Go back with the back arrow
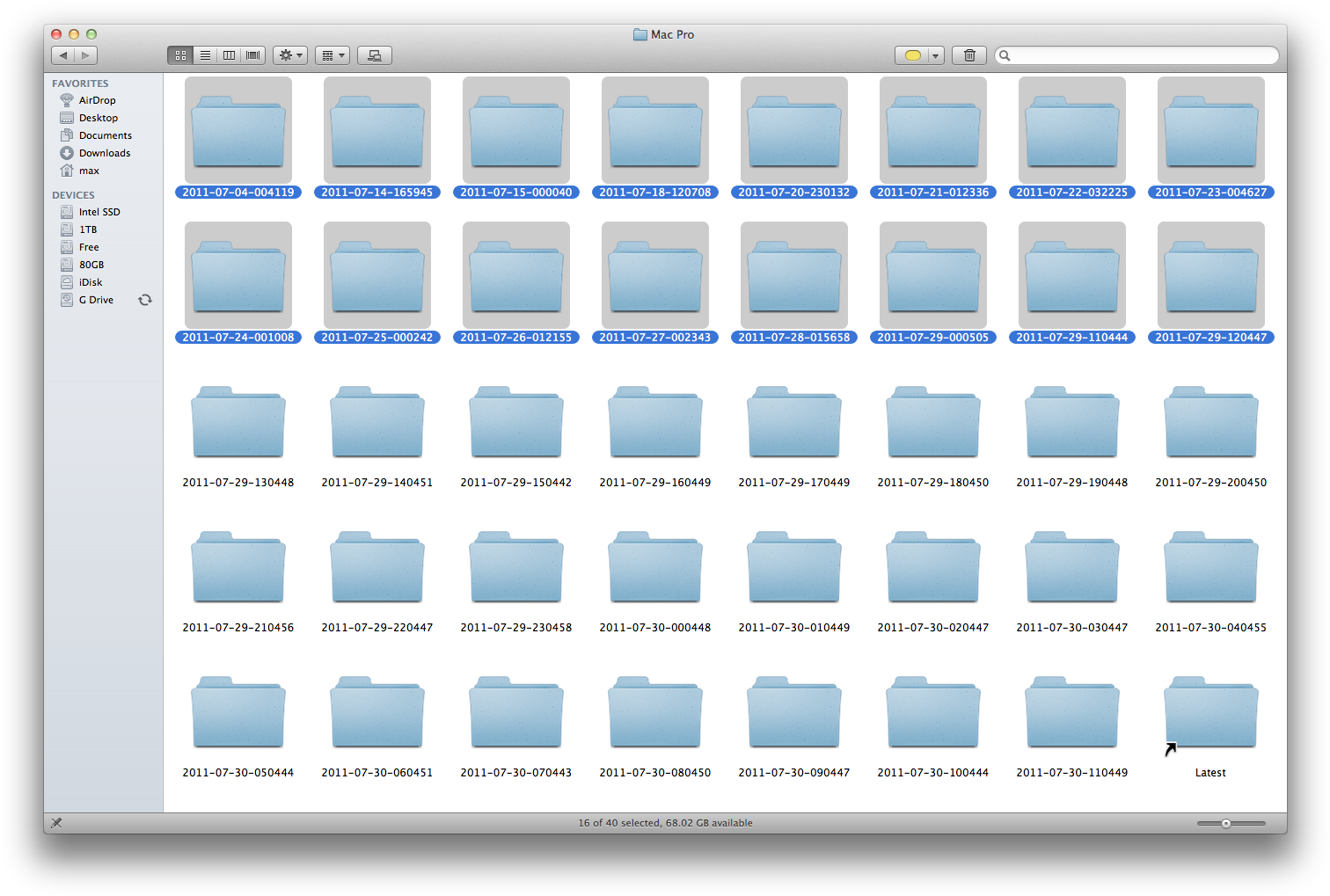This screenshot has width=1330, height=896. click(63, 55)
